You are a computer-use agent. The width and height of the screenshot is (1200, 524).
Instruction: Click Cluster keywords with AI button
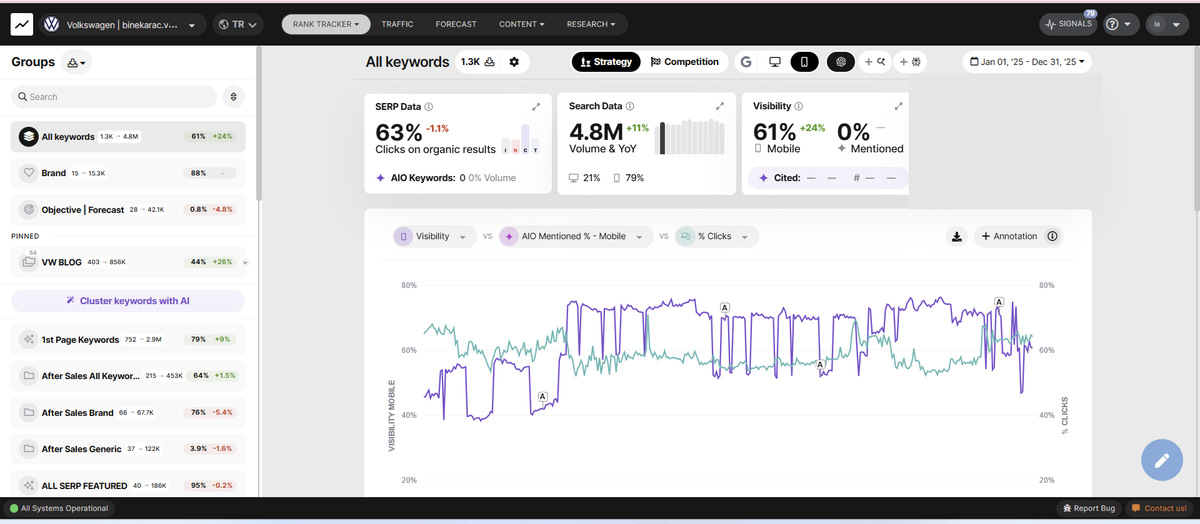tap(128, 300)
